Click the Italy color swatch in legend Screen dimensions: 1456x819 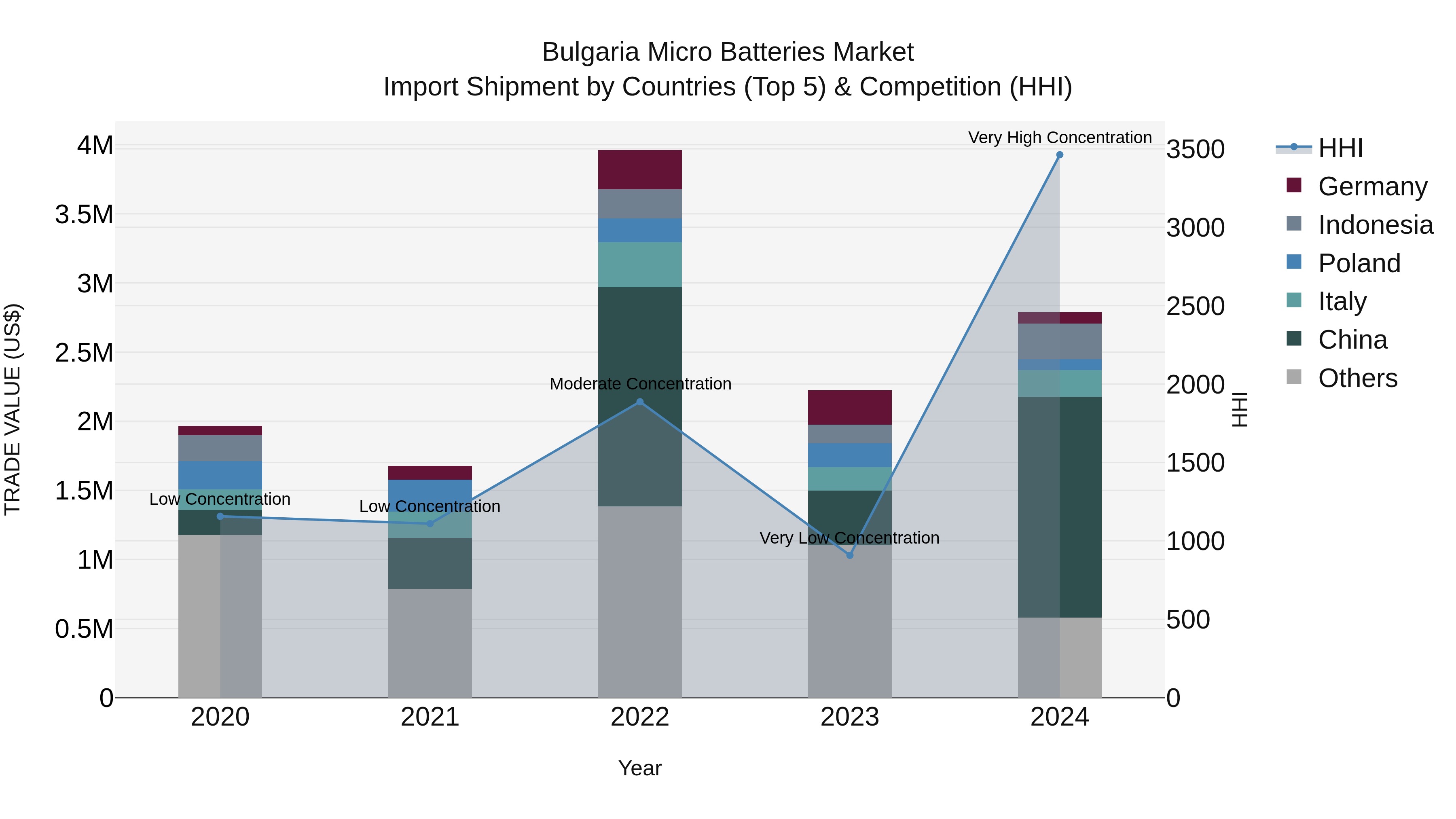click(1294, 300)
